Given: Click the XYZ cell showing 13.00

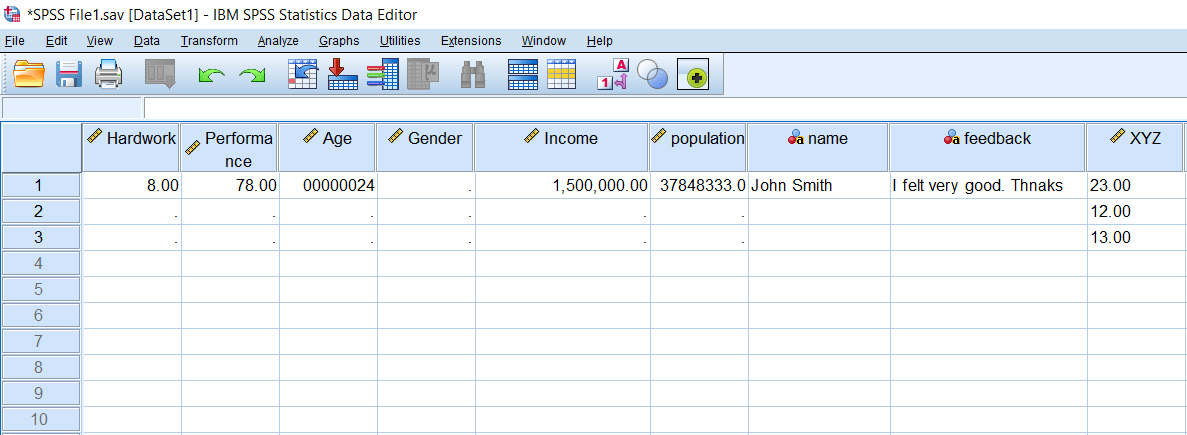Looking at the screenshot, I should tap(1135, 238).
